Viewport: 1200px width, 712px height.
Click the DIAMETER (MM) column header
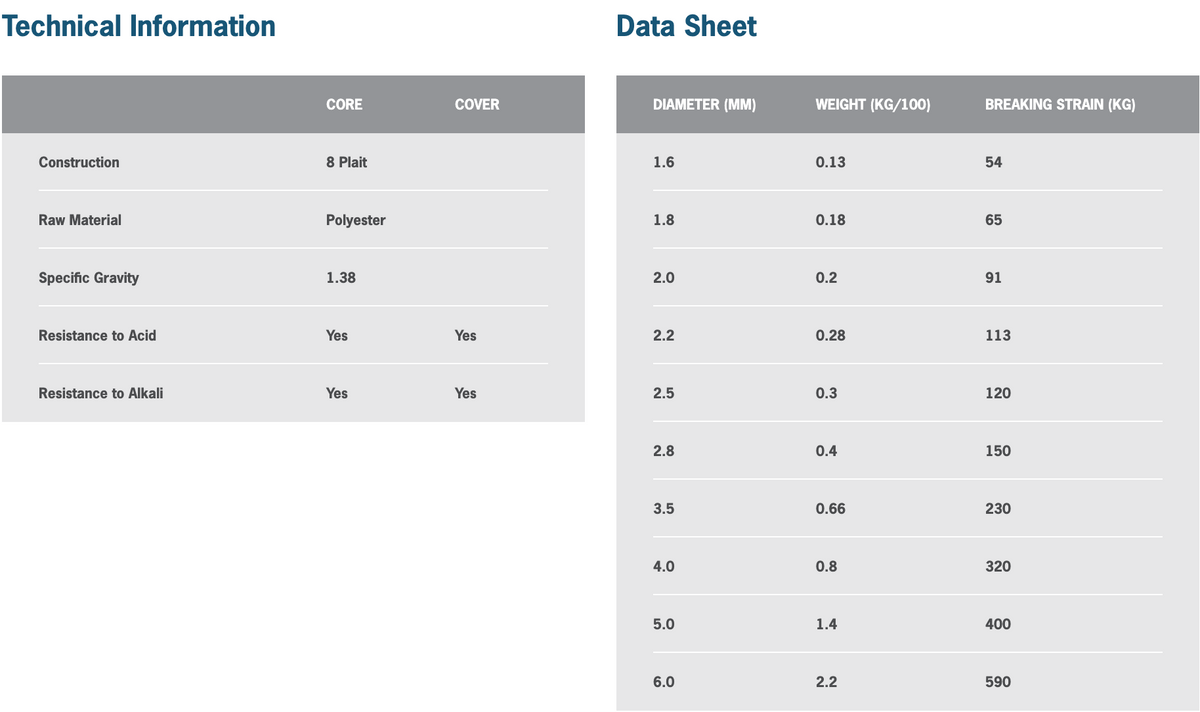coord(704,105)
